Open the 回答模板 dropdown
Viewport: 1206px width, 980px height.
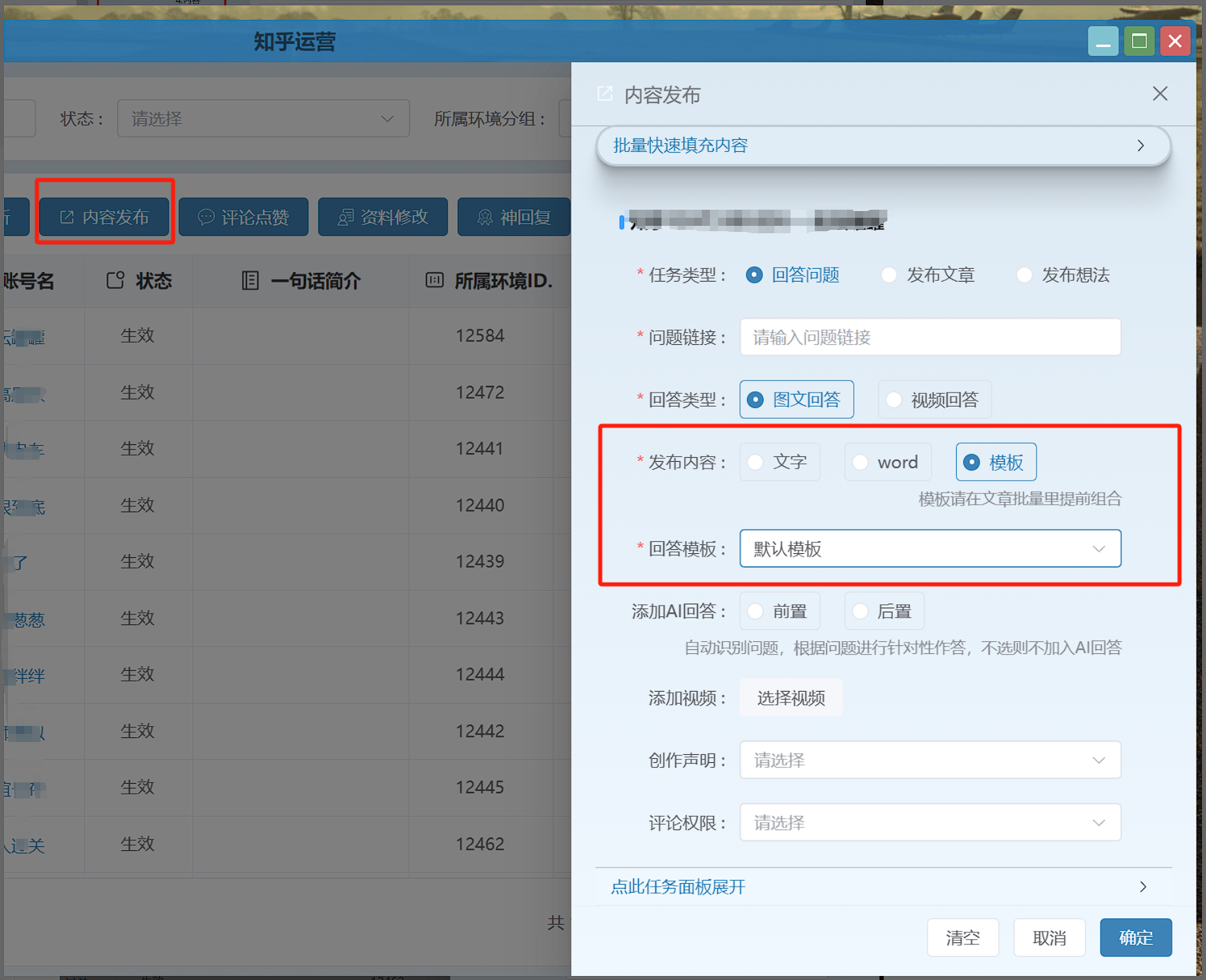click(x=930, y=548)
